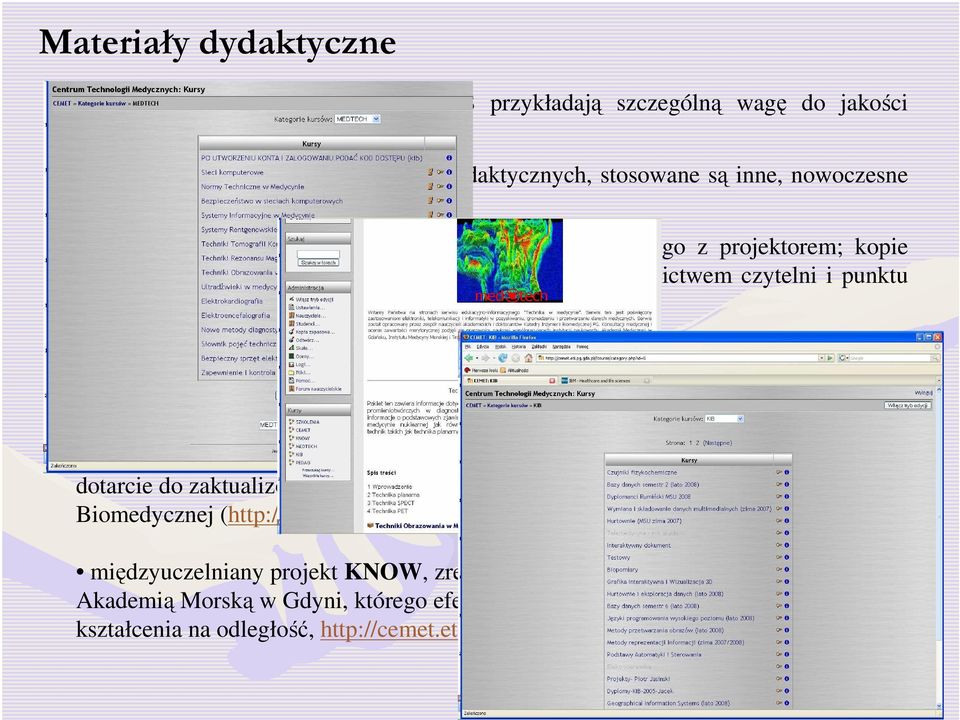Open Historia menu in Firefox

[x=519, y=347]
